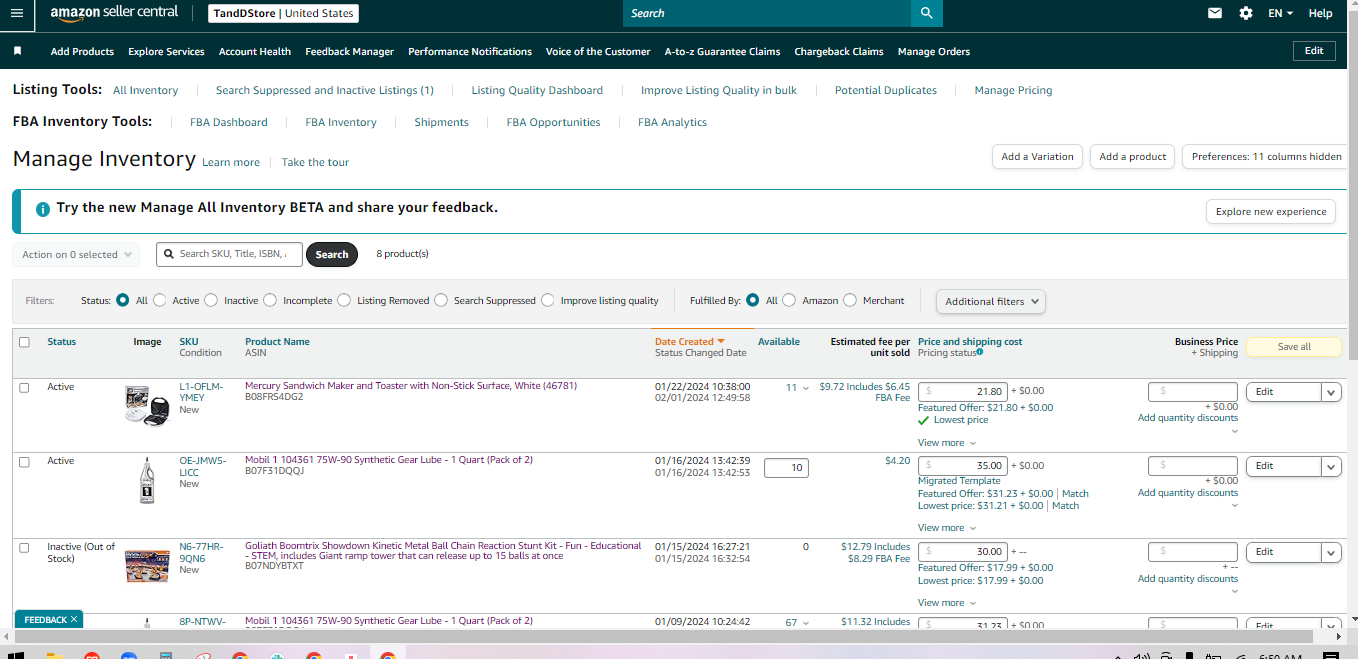
Task: Select the Search Suppressed status radio
Action: click(x=441, y=300)
